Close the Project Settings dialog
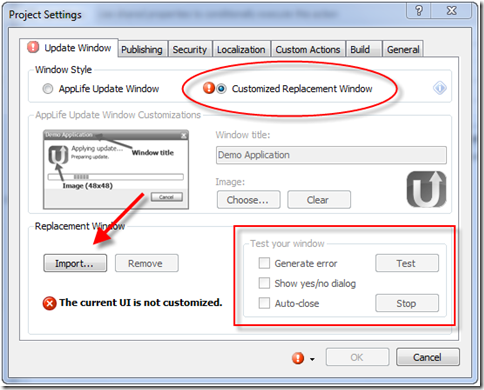 pos(452,11)
